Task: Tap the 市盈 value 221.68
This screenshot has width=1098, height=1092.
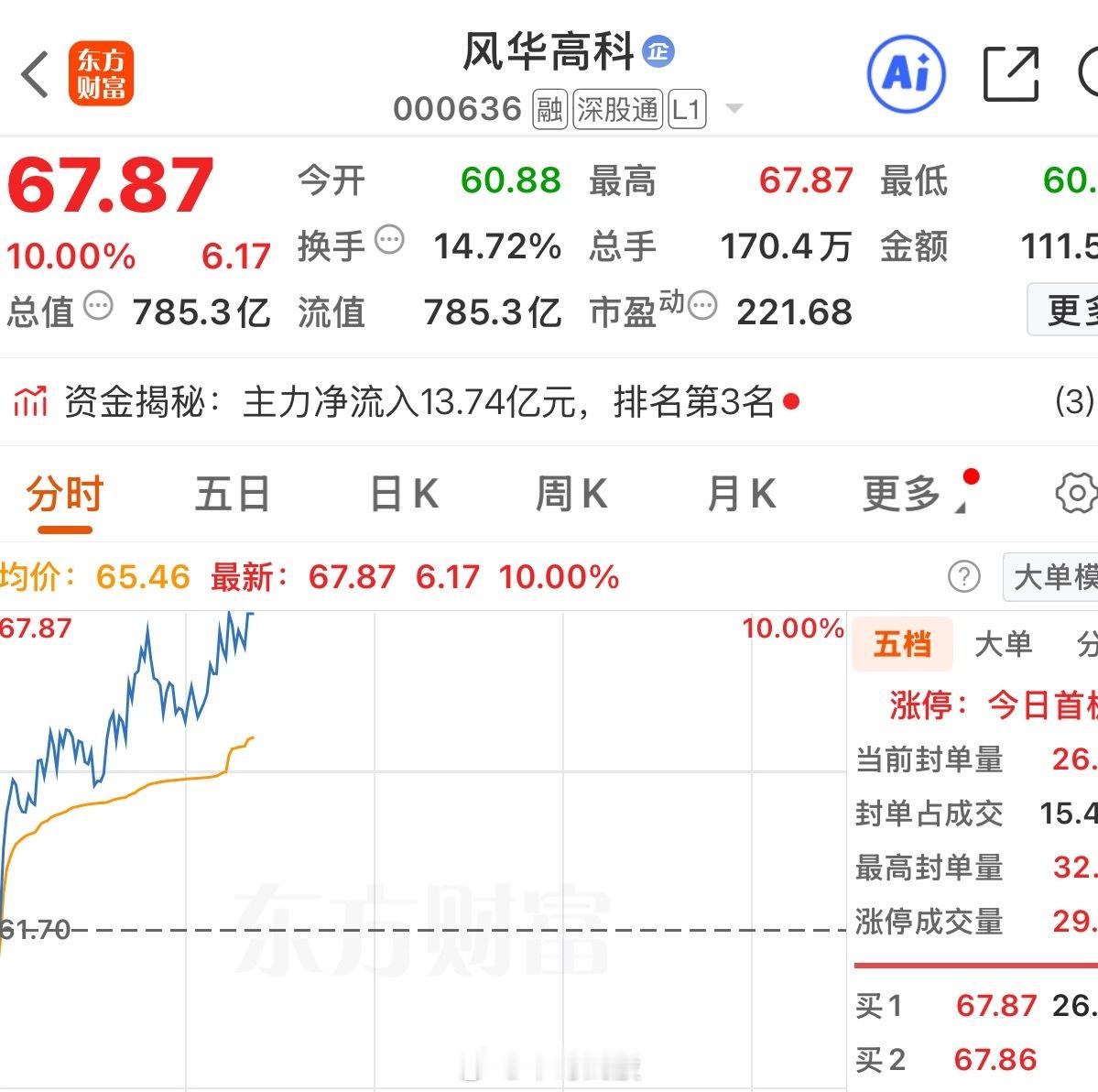Action: [794, 311]
